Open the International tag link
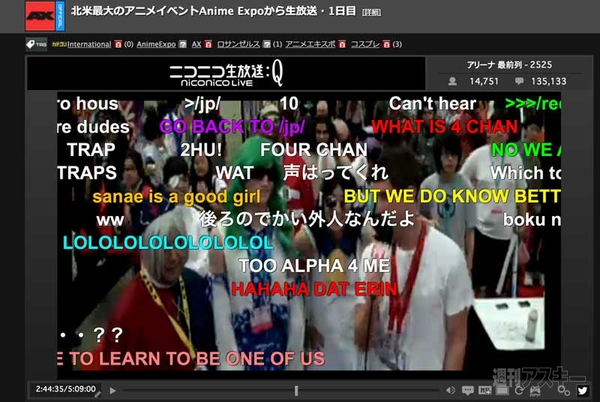This screenshot has width=600, height=402. [89, 44]
